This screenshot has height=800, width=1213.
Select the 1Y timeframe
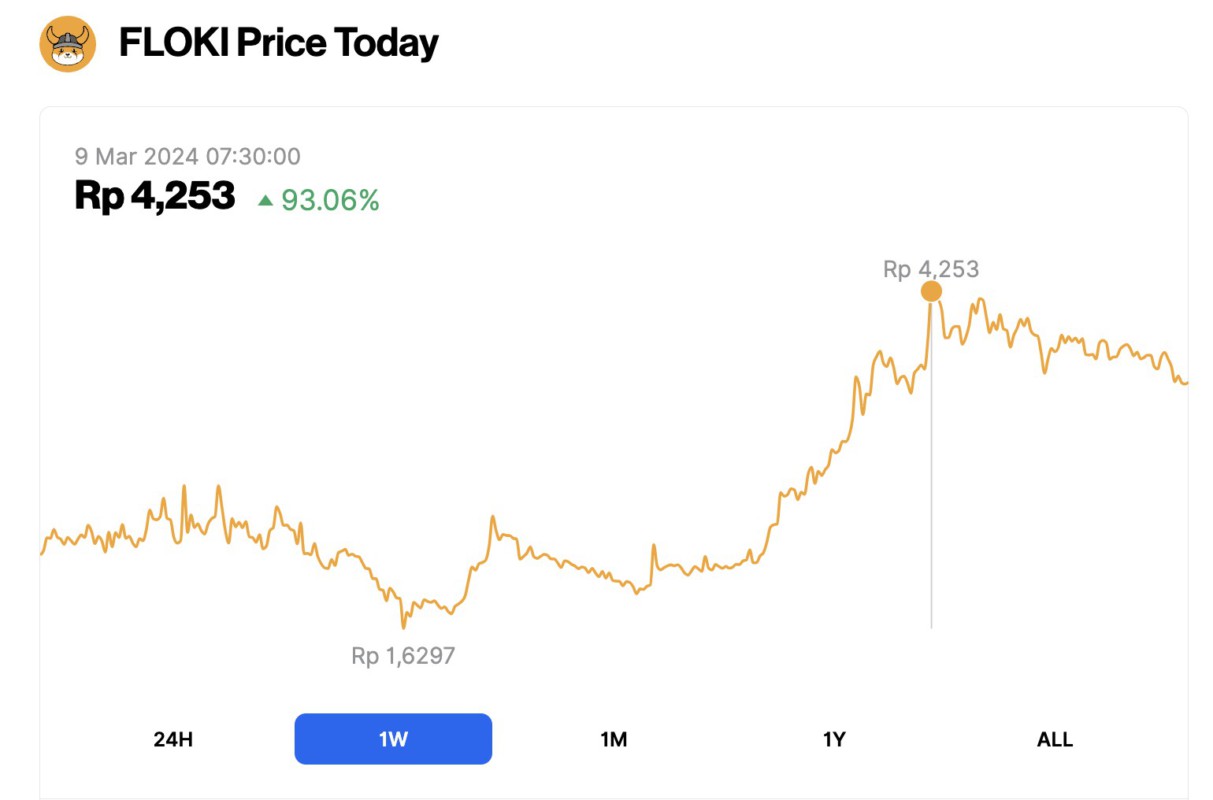[834, 739]
